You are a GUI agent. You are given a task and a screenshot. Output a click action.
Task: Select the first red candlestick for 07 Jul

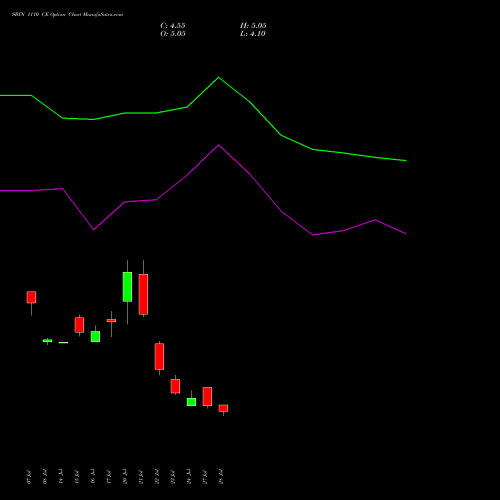[x=31, y=297]
